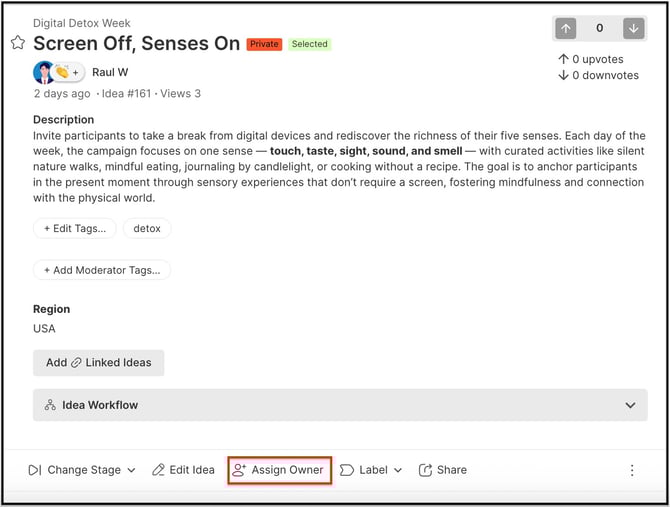Viewport: 670px width, 507px height.
Task: Click the 0 downvotes text
Action: 599,75
